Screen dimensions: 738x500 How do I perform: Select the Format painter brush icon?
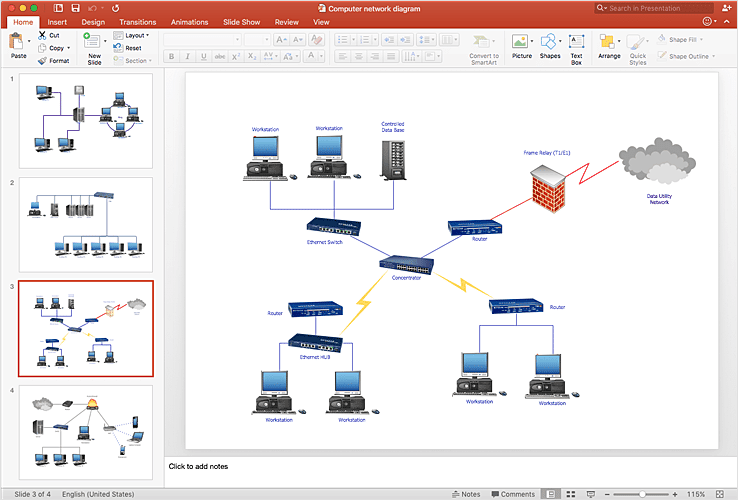pos(42,61)
